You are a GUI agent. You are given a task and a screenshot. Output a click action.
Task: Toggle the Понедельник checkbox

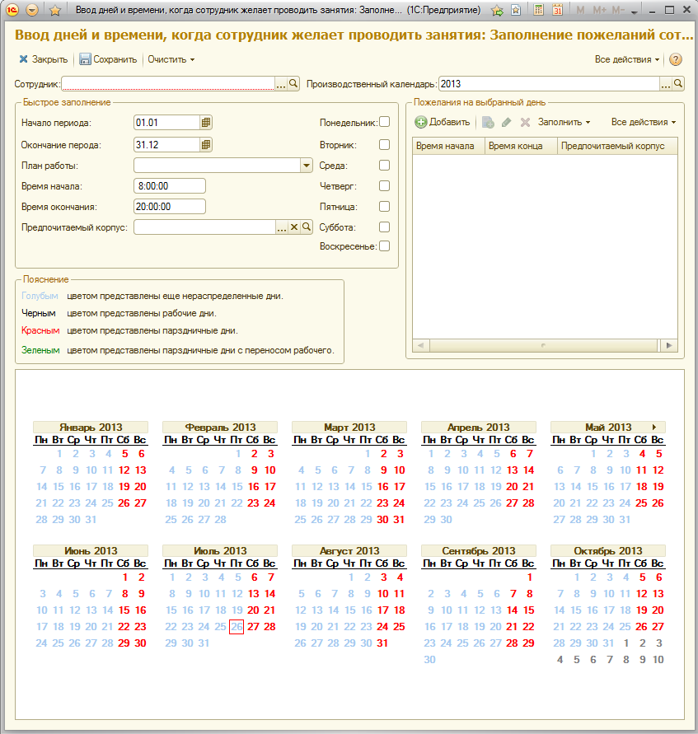pos(384,122)
